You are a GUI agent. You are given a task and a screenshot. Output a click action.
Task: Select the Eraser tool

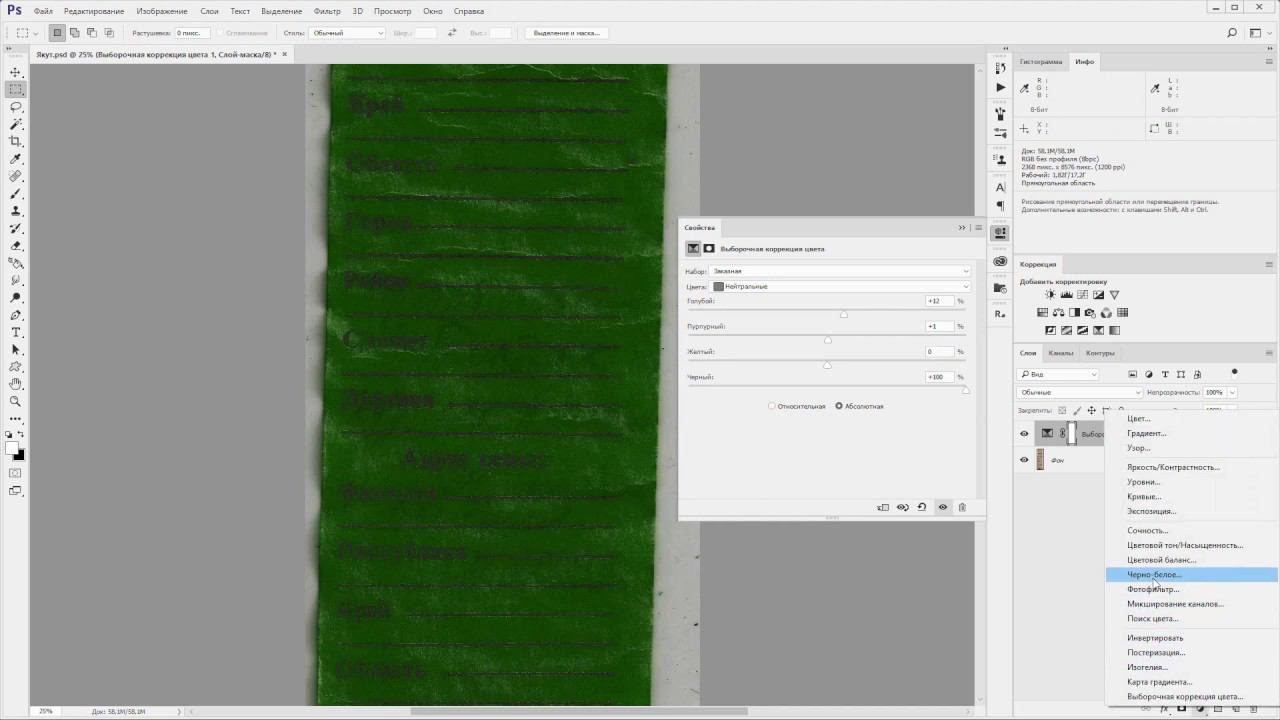16,246
